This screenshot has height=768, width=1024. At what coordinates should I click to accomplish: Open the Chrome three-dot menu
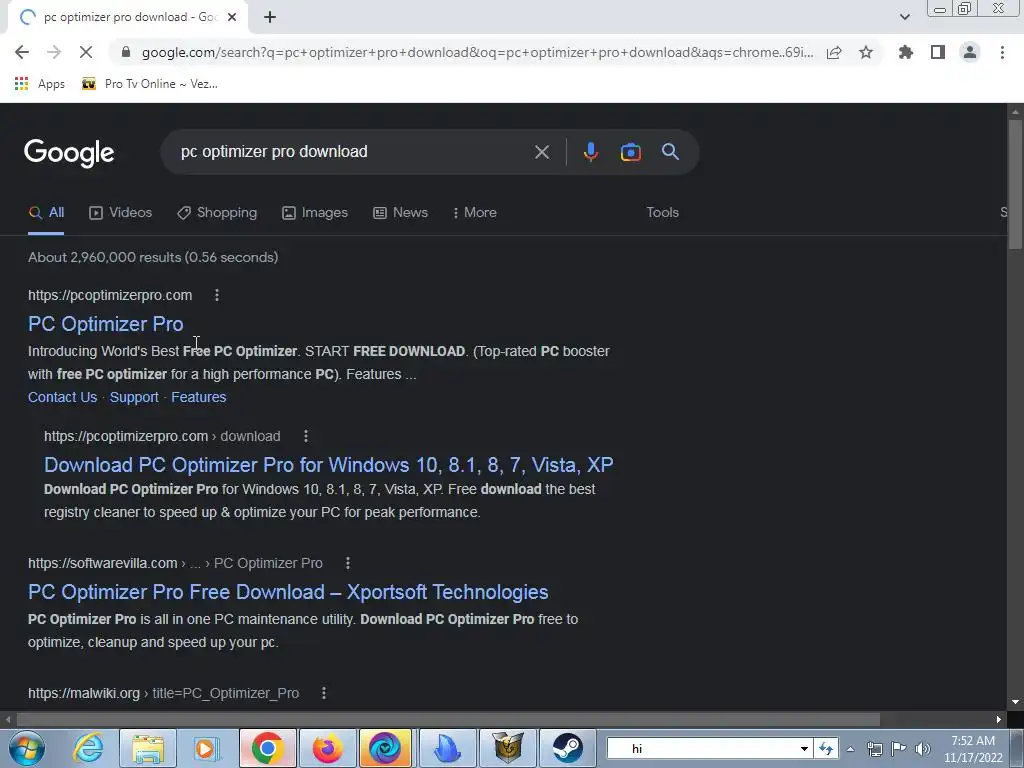click(1002, 52)
